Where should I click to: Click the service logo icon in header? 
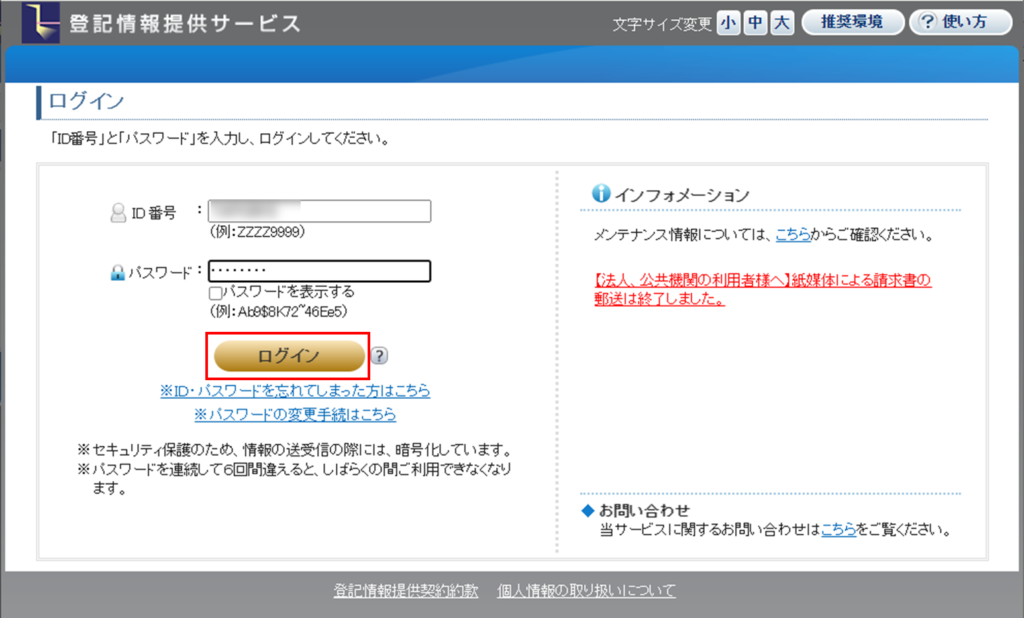pyautogui.click(x=41, y=22)
